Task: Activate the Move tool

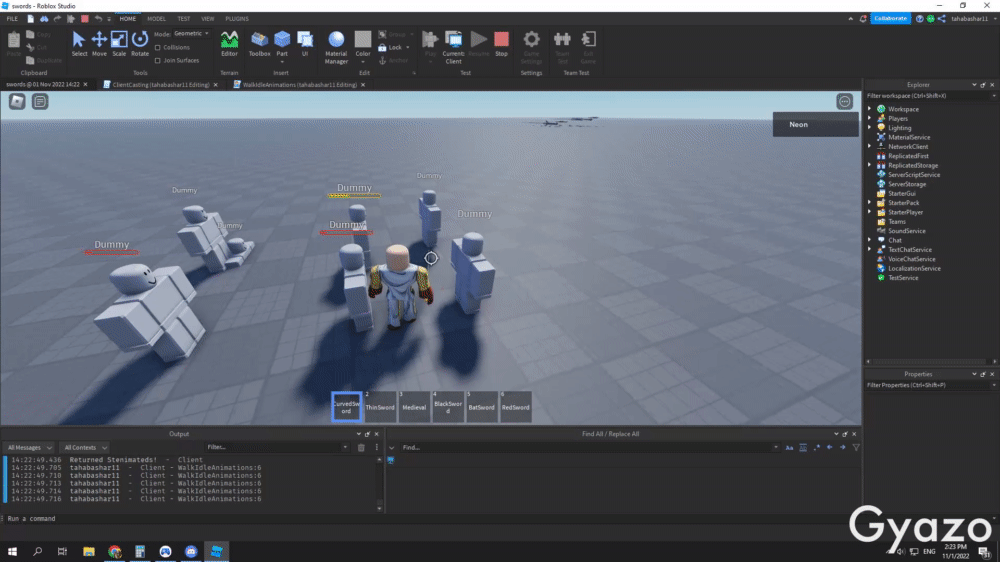Action: tap(99, 44)
